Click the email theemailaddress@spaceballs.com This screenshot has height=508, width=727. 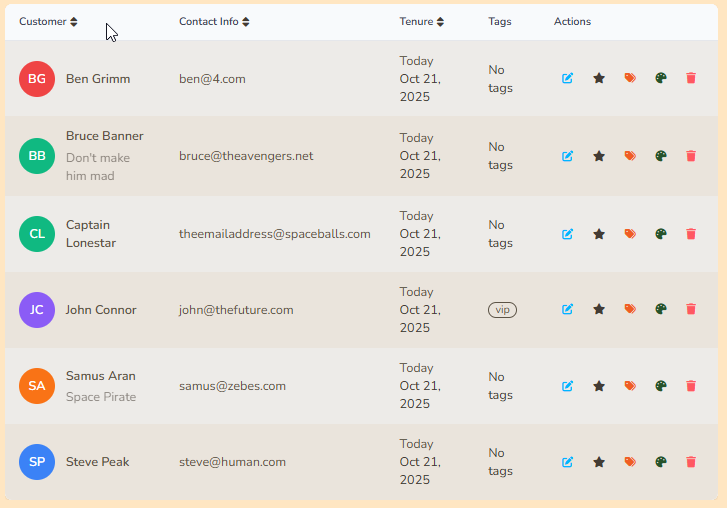275,234
